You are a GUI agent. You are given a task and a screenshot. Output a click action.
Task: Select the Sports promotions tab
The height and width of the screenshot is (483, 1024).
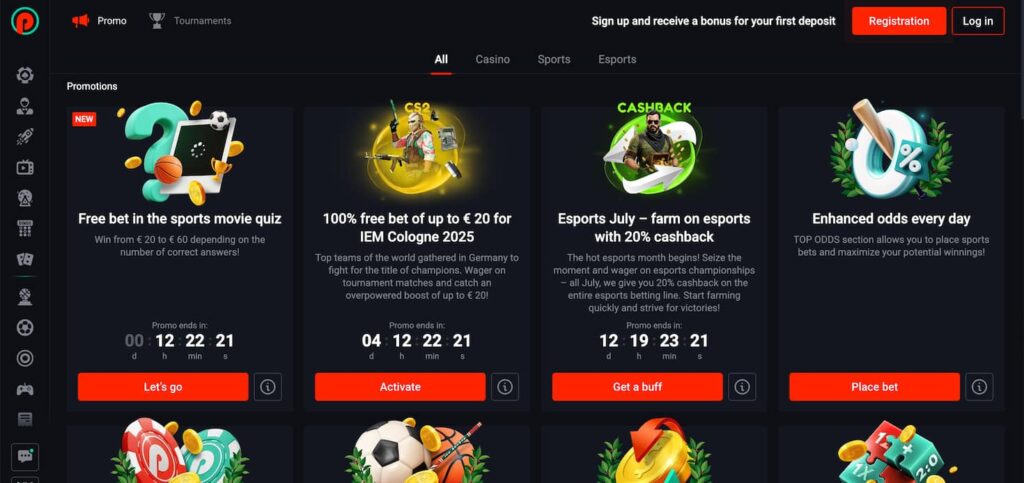click(x=554, y=59)
